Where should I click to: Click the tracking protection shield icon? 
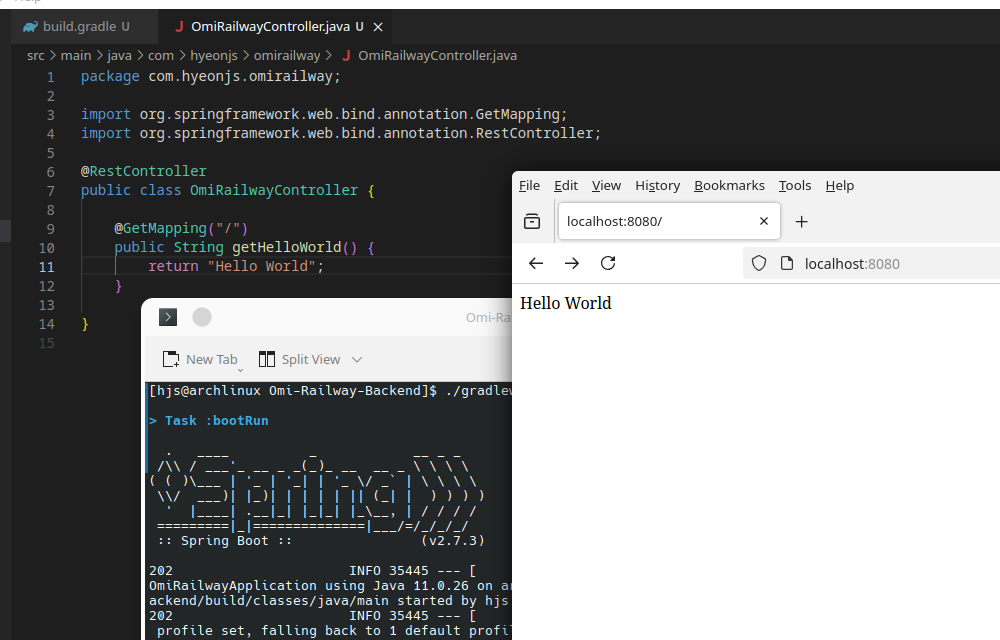[759, 263]
